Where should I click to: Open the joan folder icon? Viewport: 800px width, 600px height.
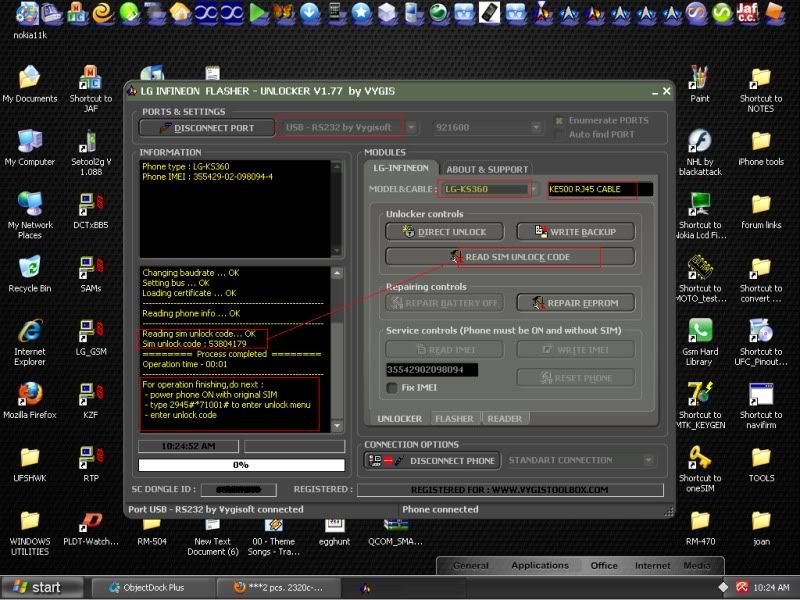point(760,528)
